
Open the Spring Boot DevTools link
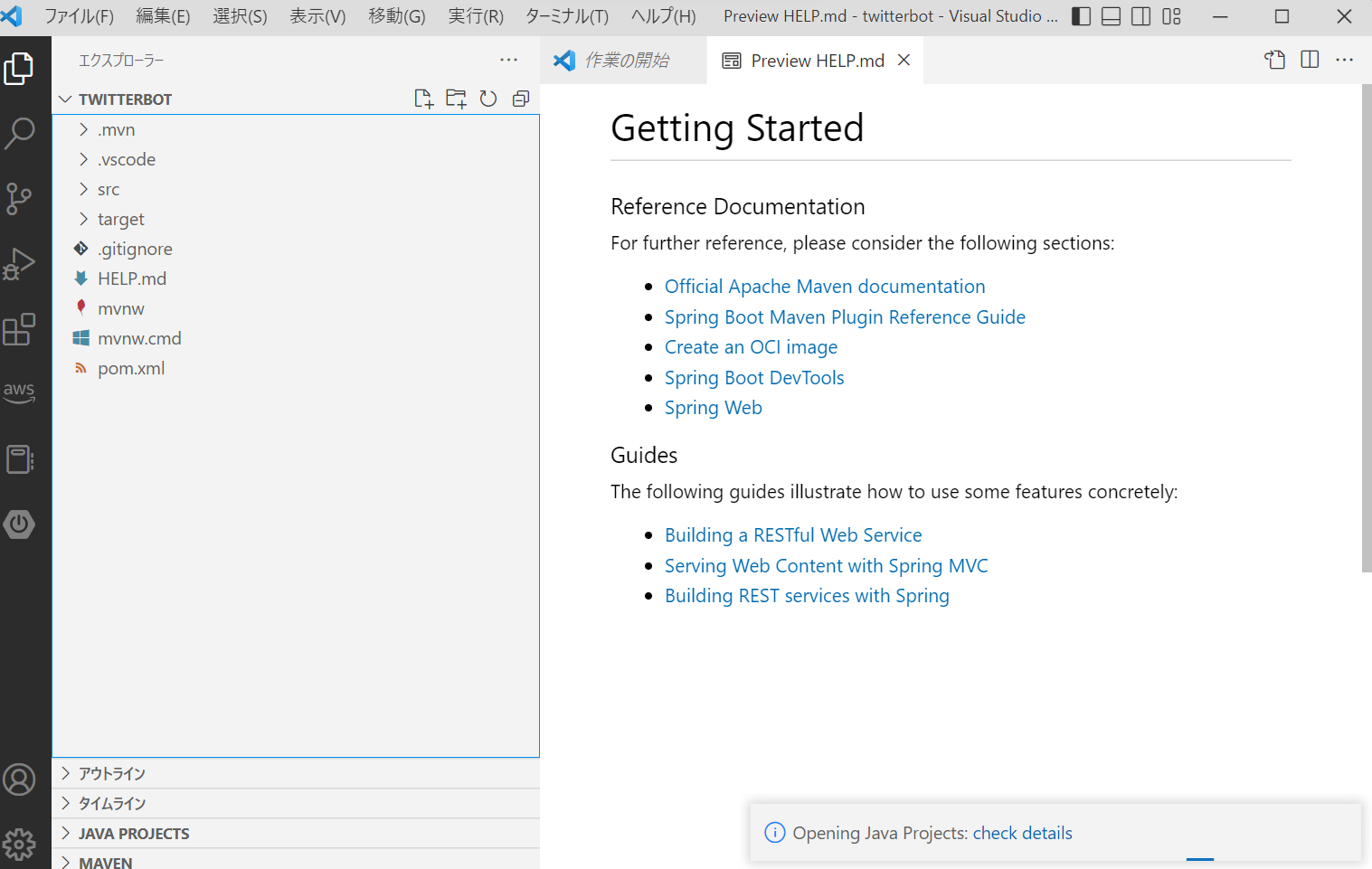(754, 378)
